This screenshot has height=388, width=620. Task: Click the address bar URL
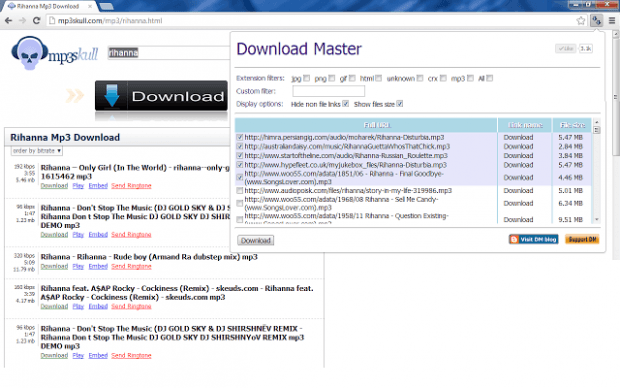(x=110, y=21)
